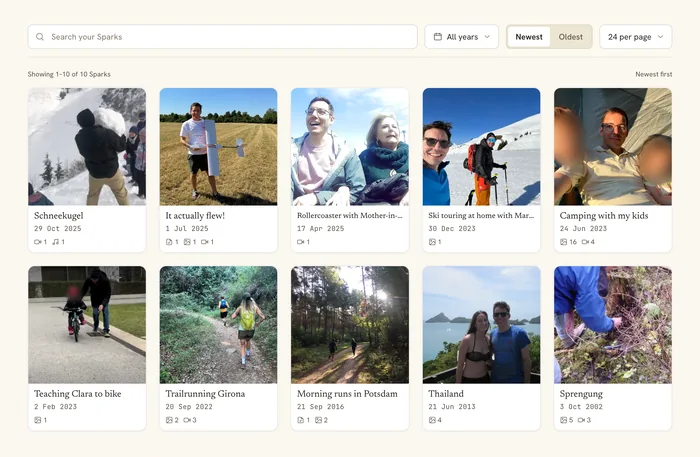Click the date 29 Oct 2025
This screenshot has width=700, height=457.
[58, 228]
